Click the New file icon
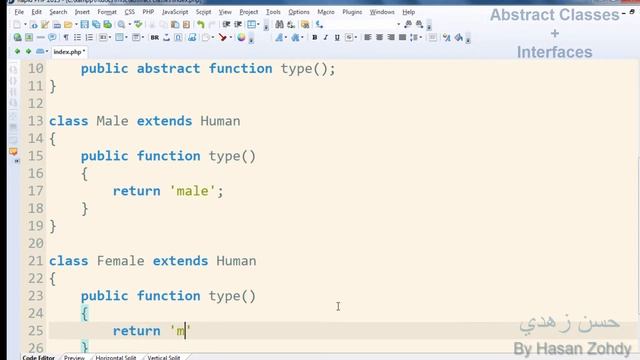 tap(17, 25)
